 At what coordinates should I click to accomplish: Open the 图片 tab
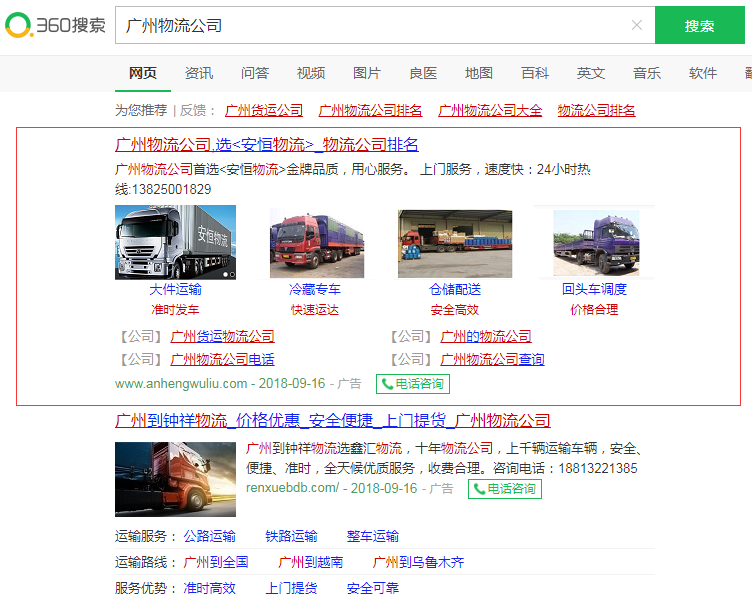click(367, 73)
